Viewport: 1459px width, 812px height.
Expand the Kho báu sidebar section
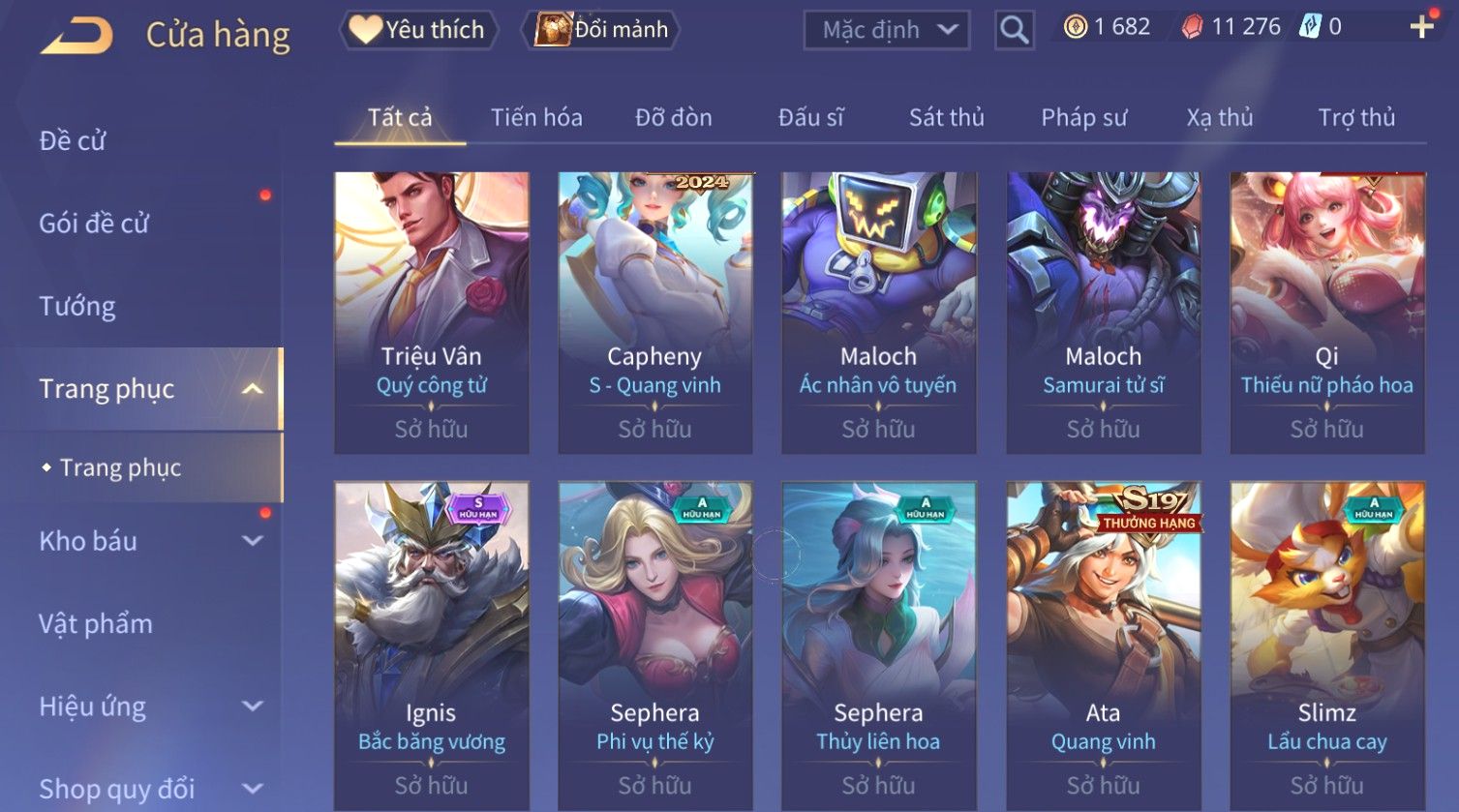[x=252, y=541]
